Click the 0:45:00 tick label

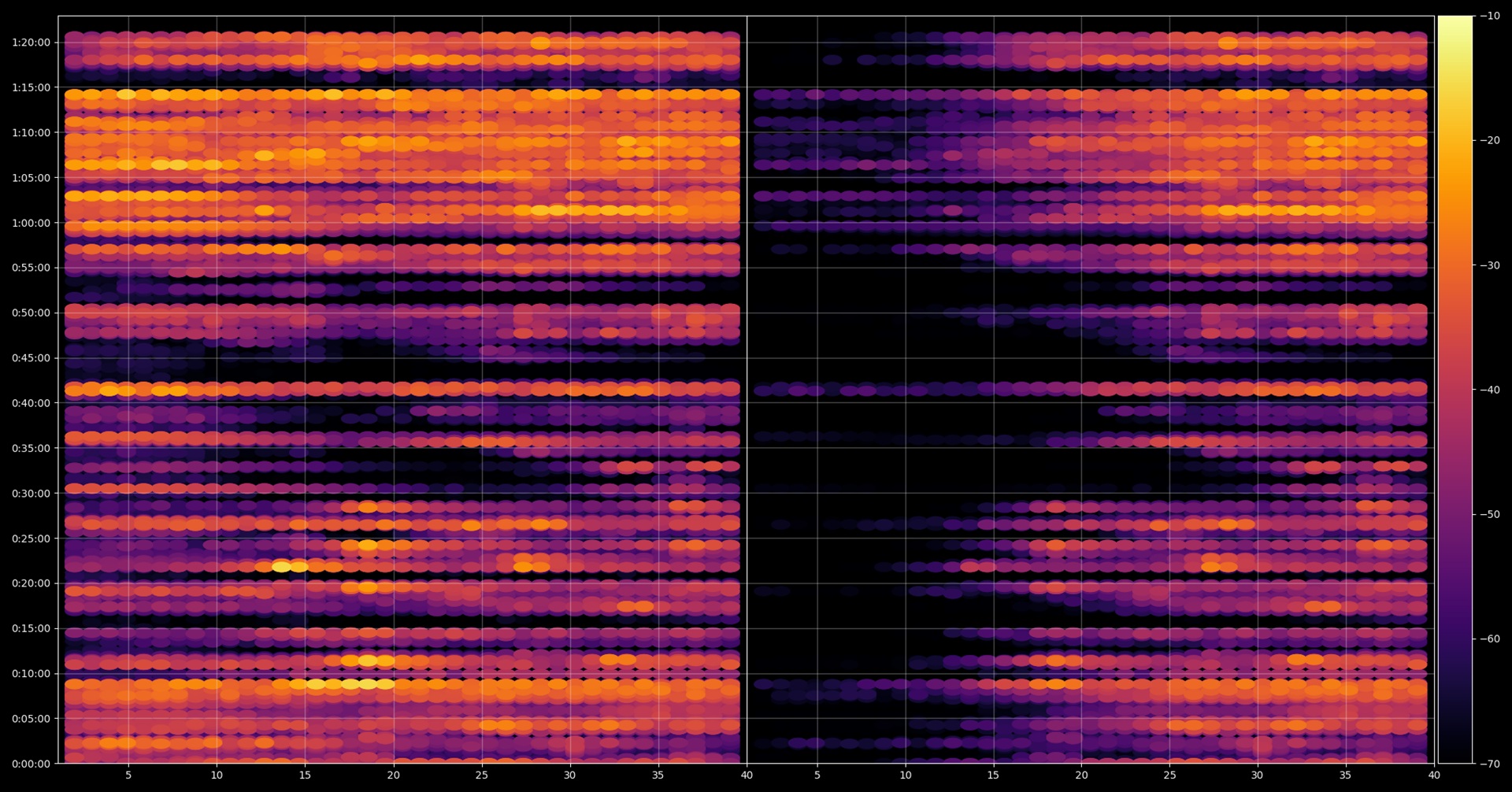(x=31, y=358)
